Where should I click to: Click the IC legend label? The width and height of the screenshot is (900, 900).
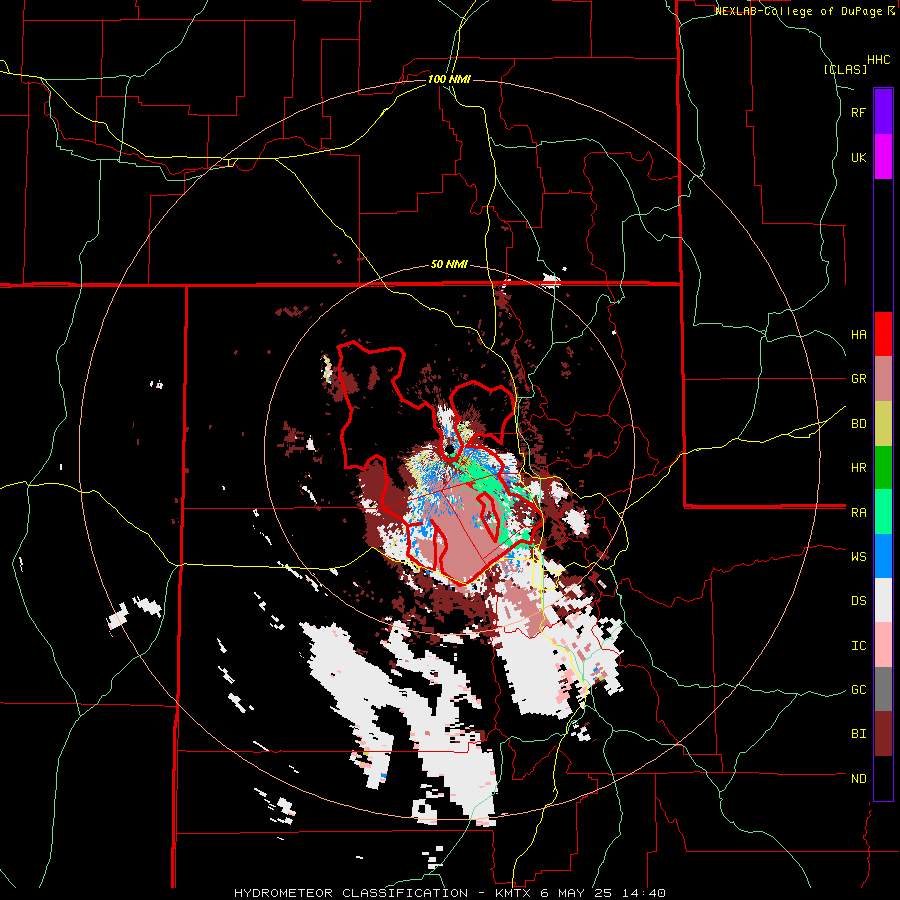tap(858, 646)
